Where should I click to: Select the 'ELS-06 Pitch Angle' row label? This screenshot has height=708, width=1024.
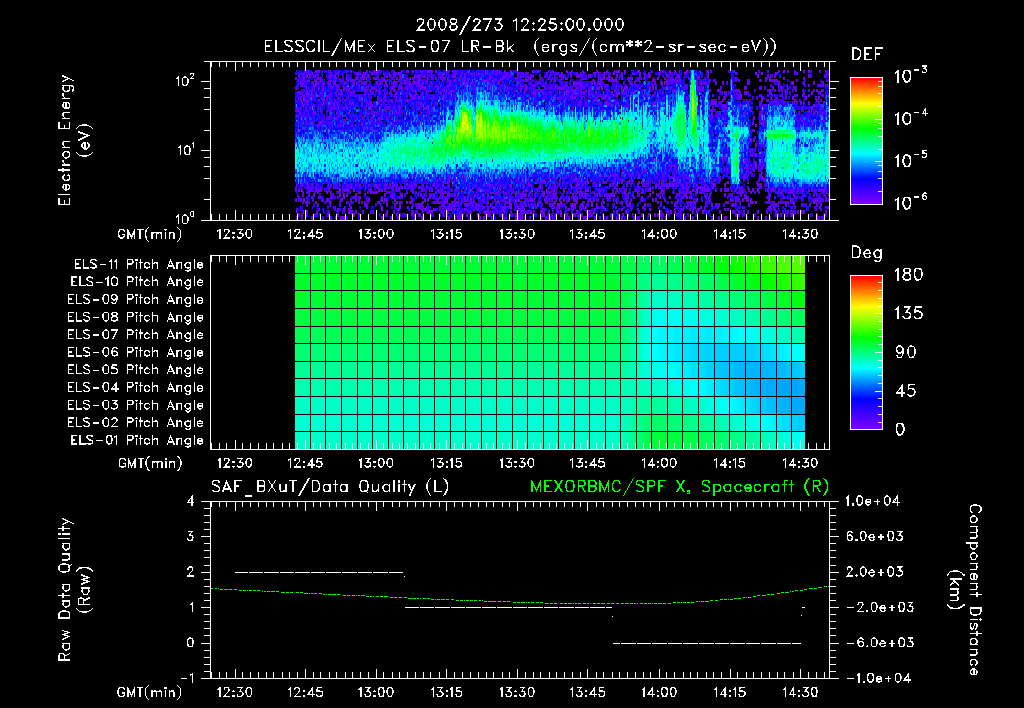tap(135, 353)
